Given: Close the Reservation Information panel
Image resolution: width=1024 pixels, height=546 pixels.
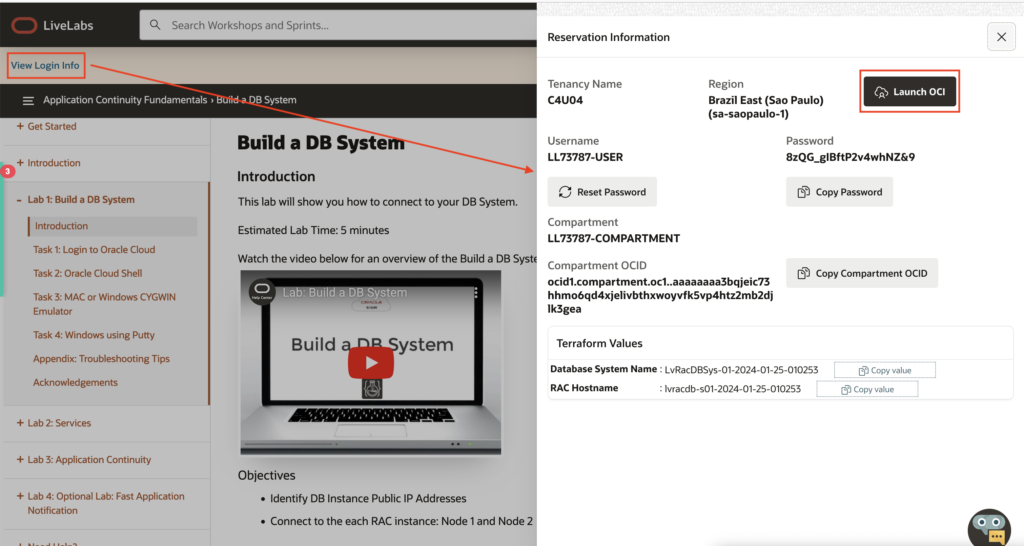Looking at the screenshot, I should click(1001, 37).
